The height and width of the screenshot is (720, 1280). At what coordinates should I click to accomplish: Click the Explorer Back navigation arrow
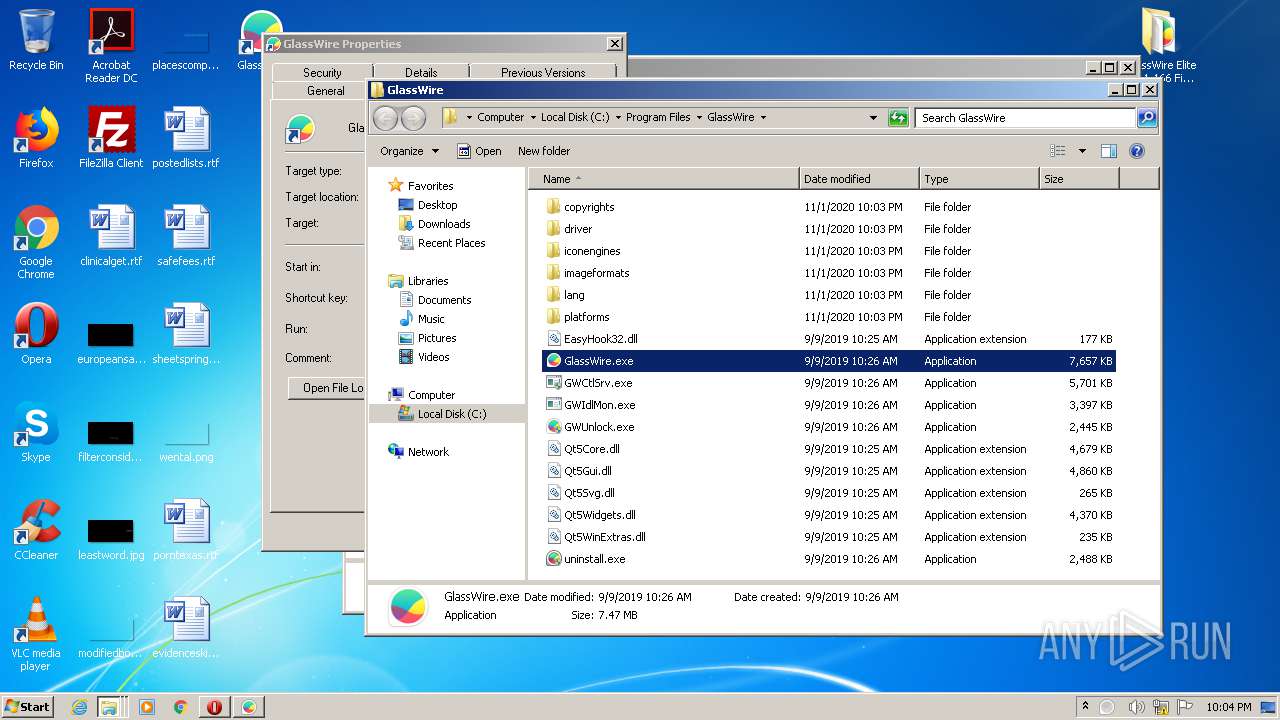pos(385,118)
